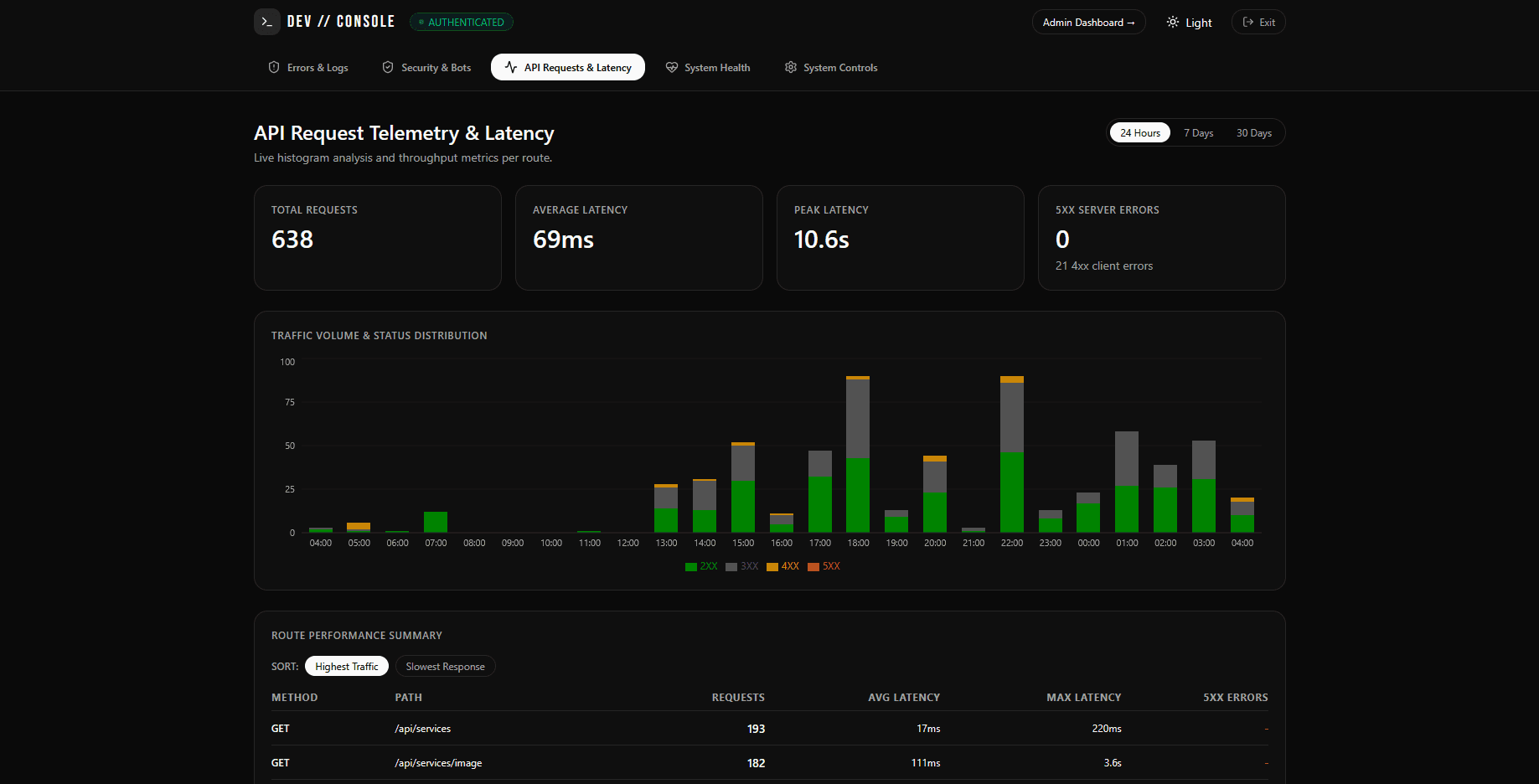Open the Admin Dashboard link

coord(1088,22)
